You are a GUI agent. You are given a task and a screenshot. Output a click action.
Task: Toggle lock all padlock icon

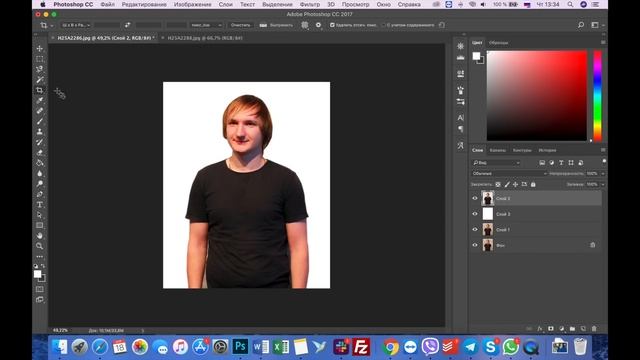point(533,184)
